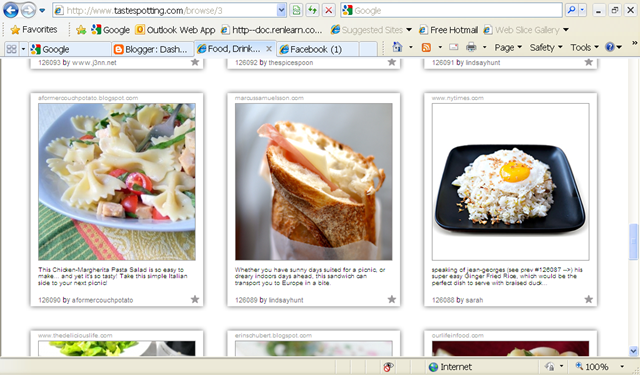Viewport: 640px width, 375px height.
Task: Star the post 126093 by www.j3nn.net
Action: click(195, 62)
